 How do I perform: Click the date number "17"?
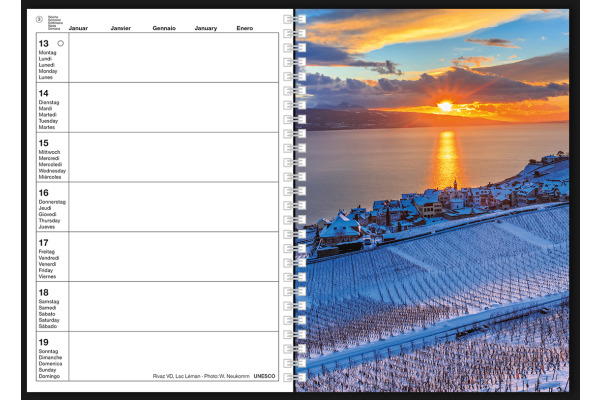click(x=44, y=243)
